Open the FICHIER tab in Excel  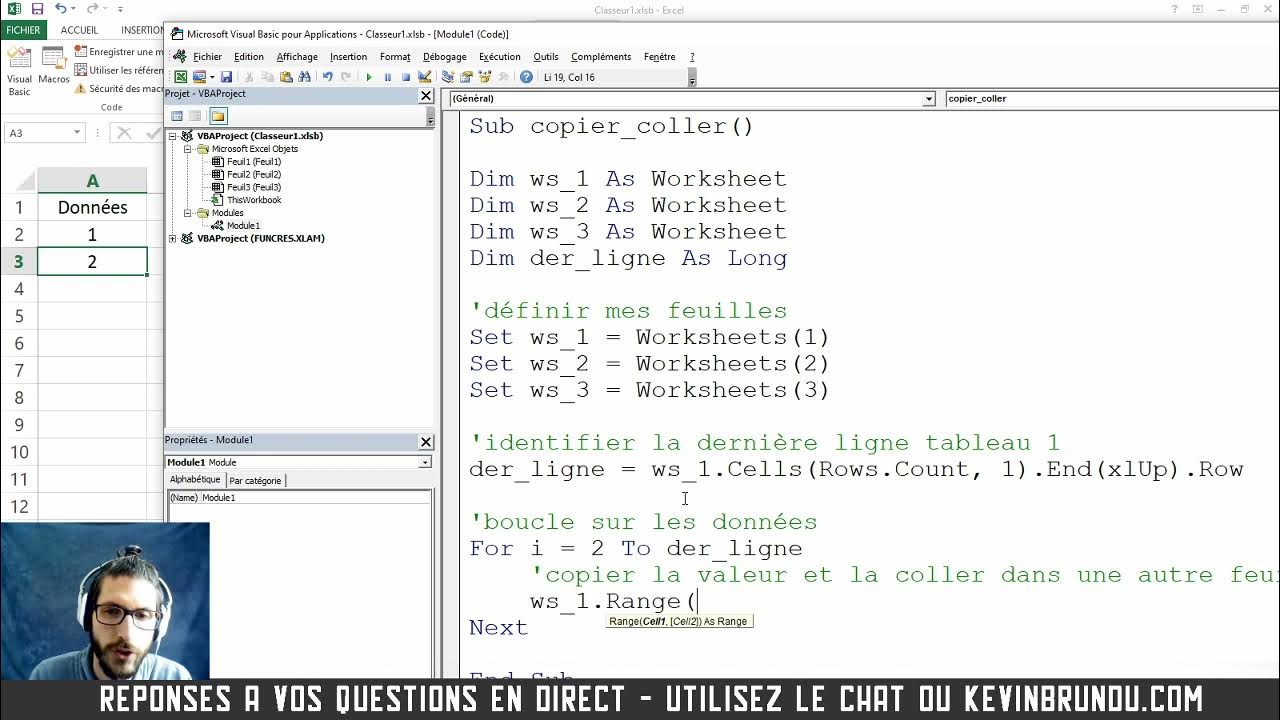23,30
